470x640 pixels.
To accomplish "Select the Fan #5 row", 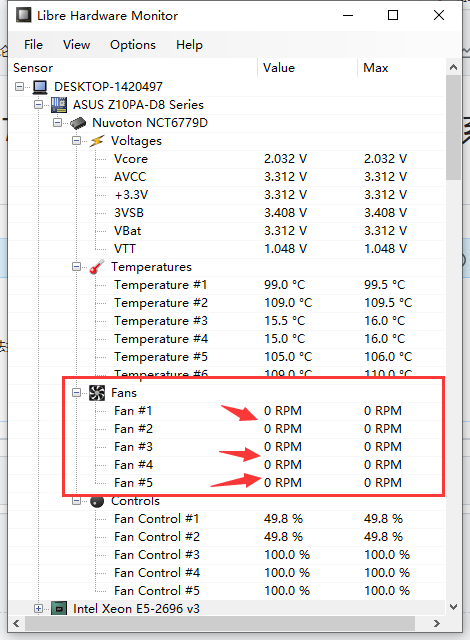I will [x=227, y=482].
